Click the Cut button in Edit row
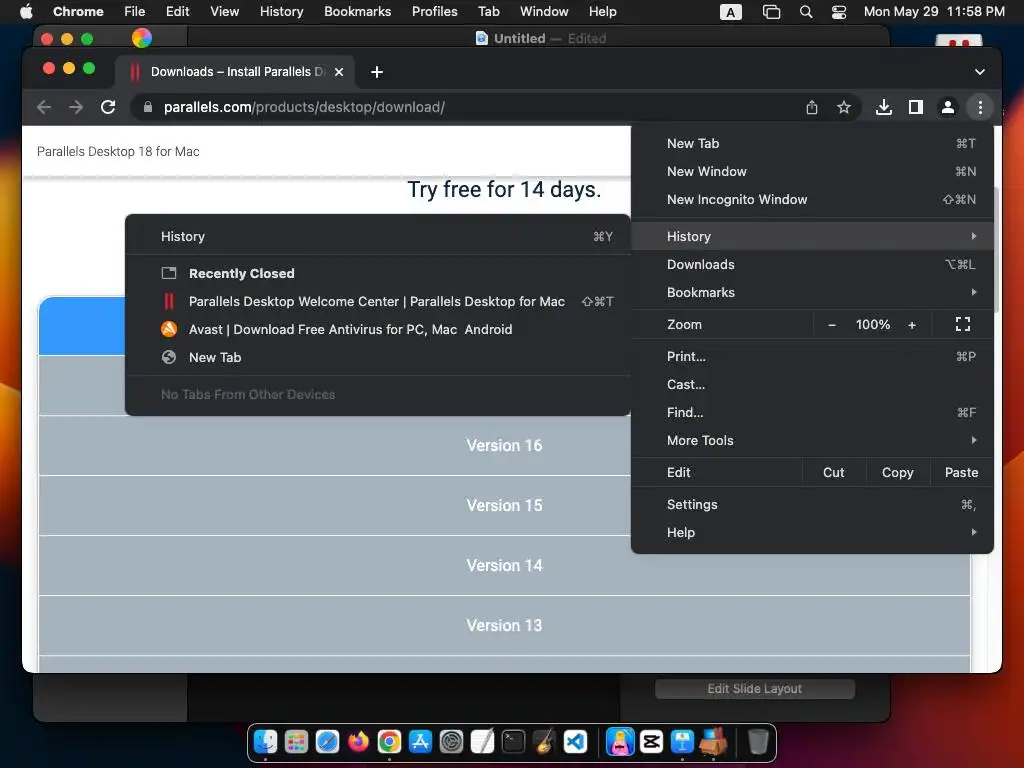 point(833,473)
